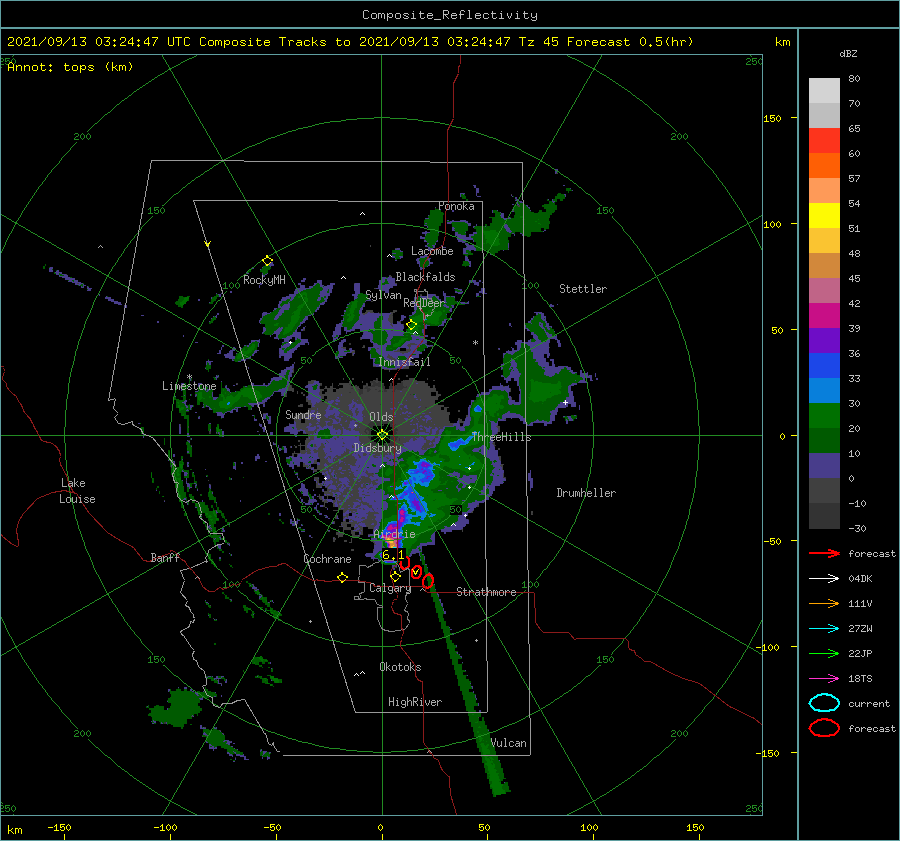900x841 pixels.
Task: Click the yellow diamond marker below Cochrane
Action: click(x=343, y=578)
